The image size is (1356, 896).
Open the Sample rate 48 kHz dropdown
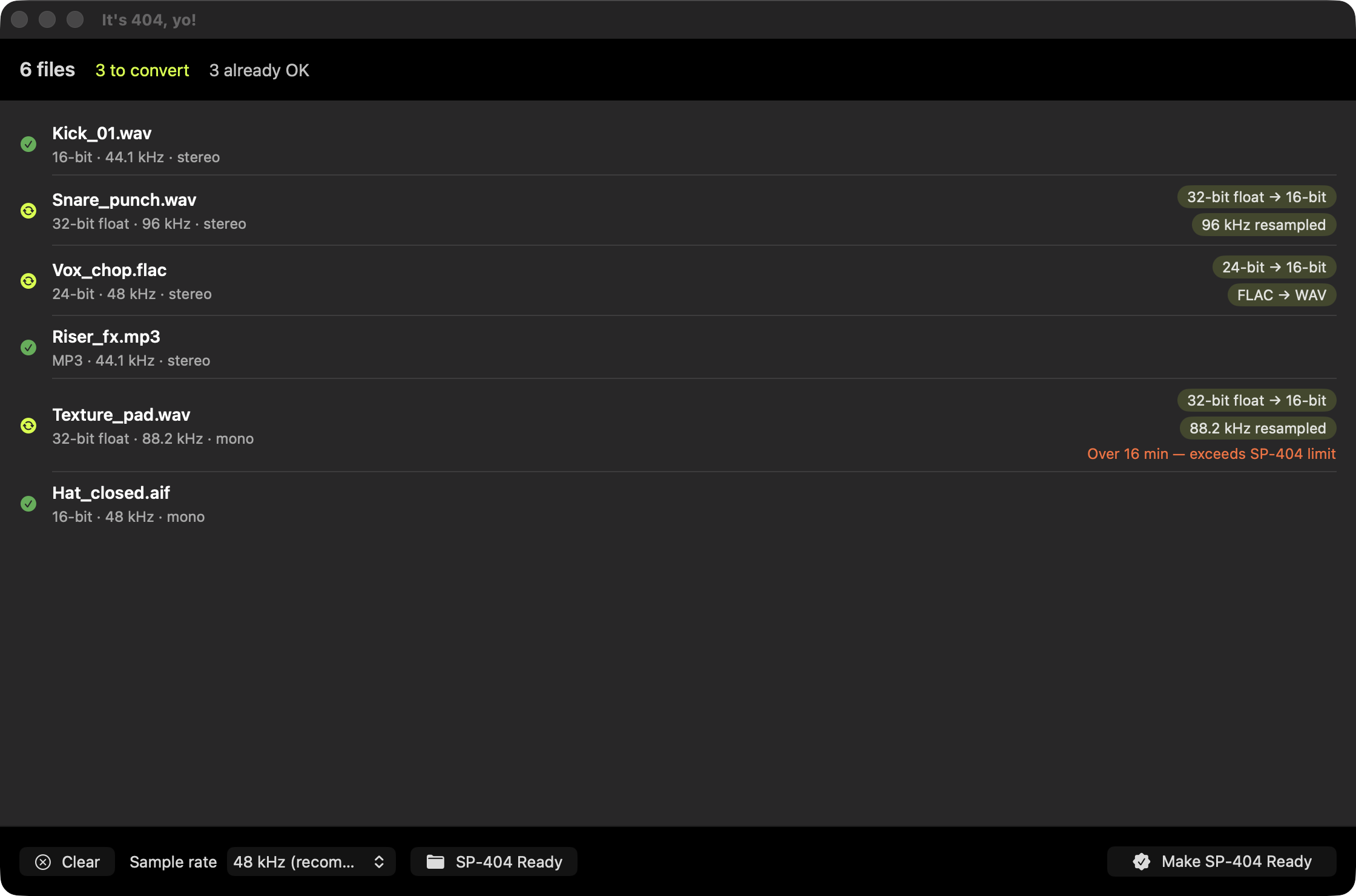pyautogui.click(x=311, y=861)
